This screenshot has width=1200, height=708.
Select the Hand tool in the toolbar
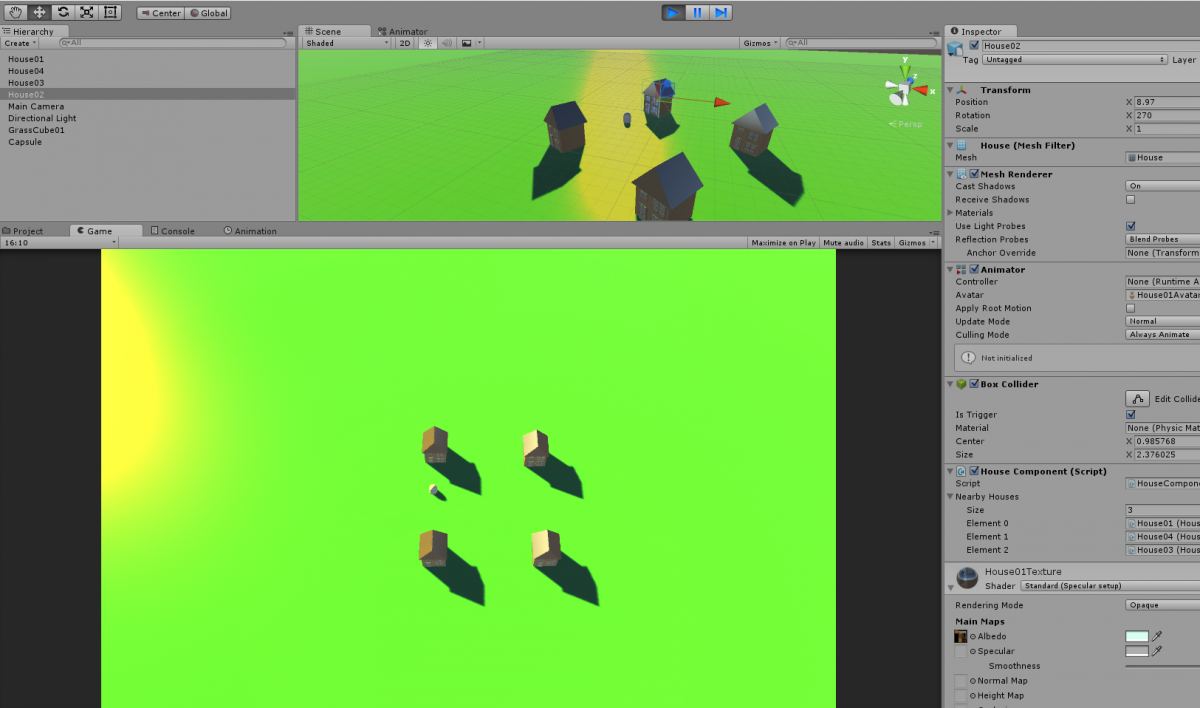pyautogui.click(x=16, y=12)
